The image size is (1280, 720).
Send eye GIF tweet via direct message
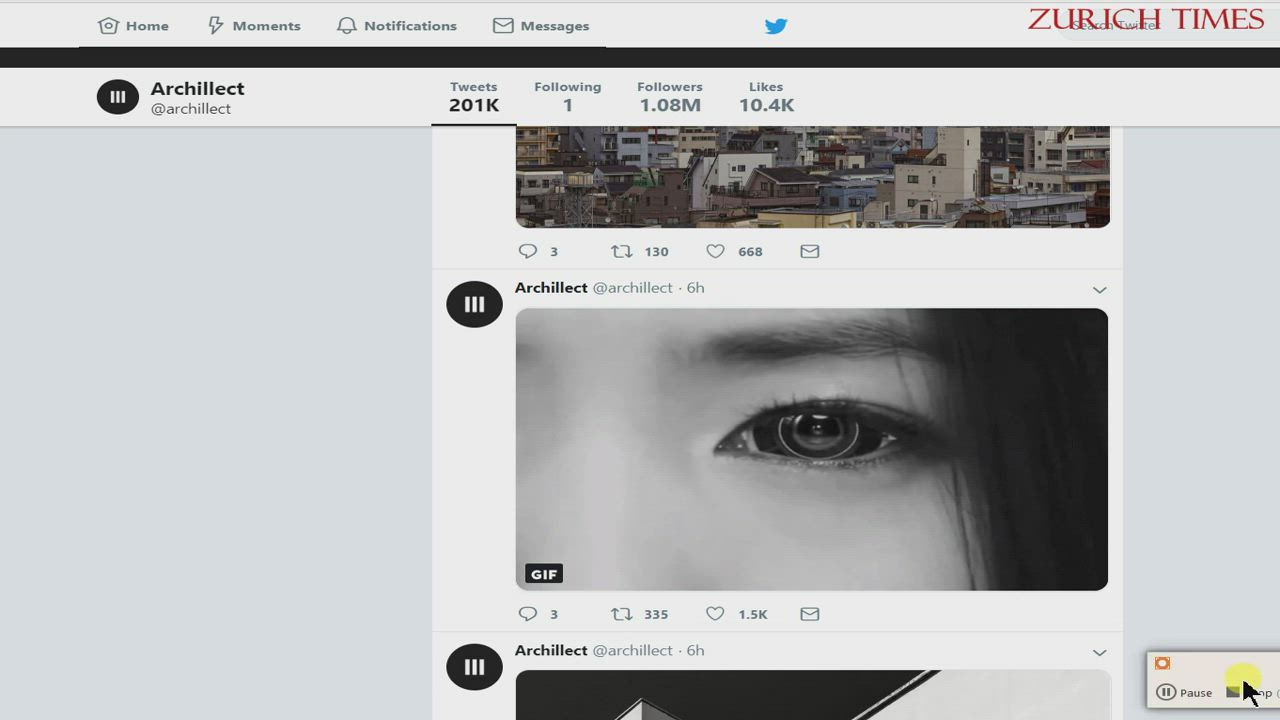810,614
